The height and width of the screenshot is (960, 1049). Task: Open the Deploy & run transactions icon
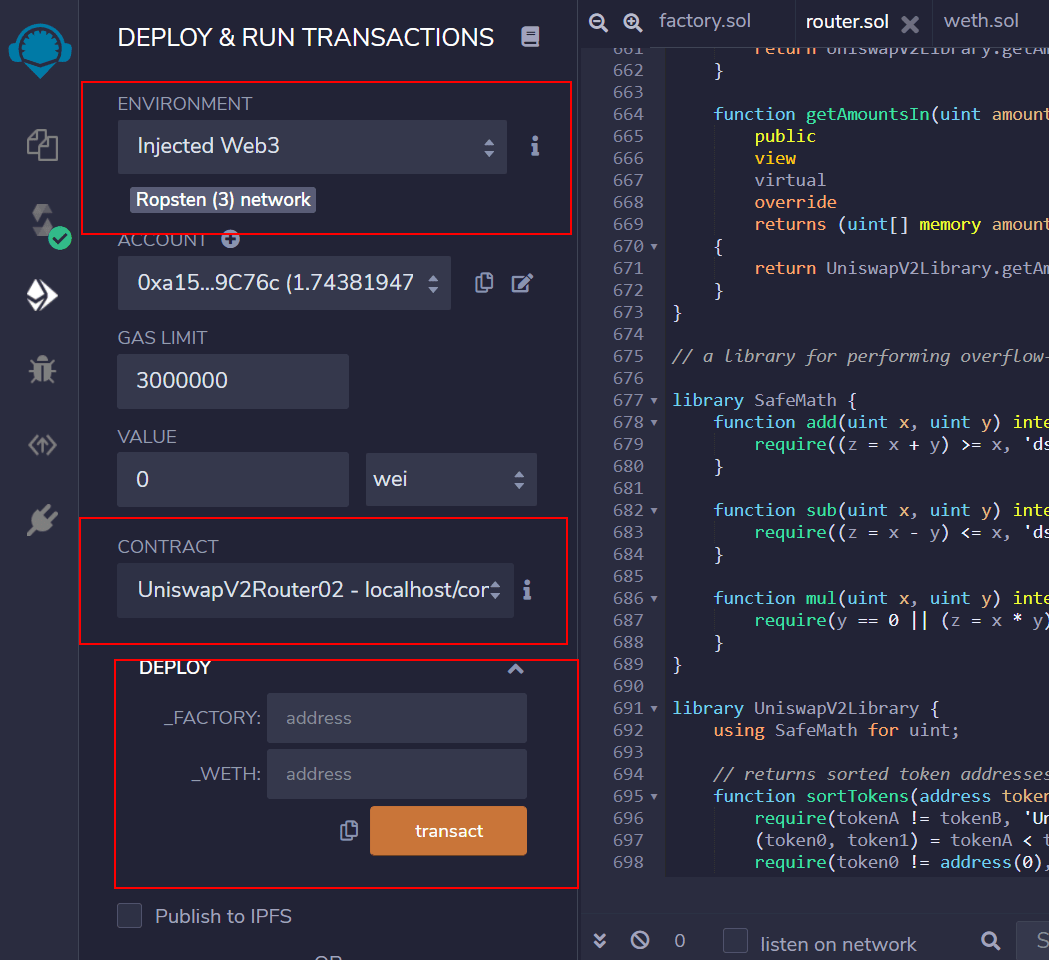click(x=42, y=295)
